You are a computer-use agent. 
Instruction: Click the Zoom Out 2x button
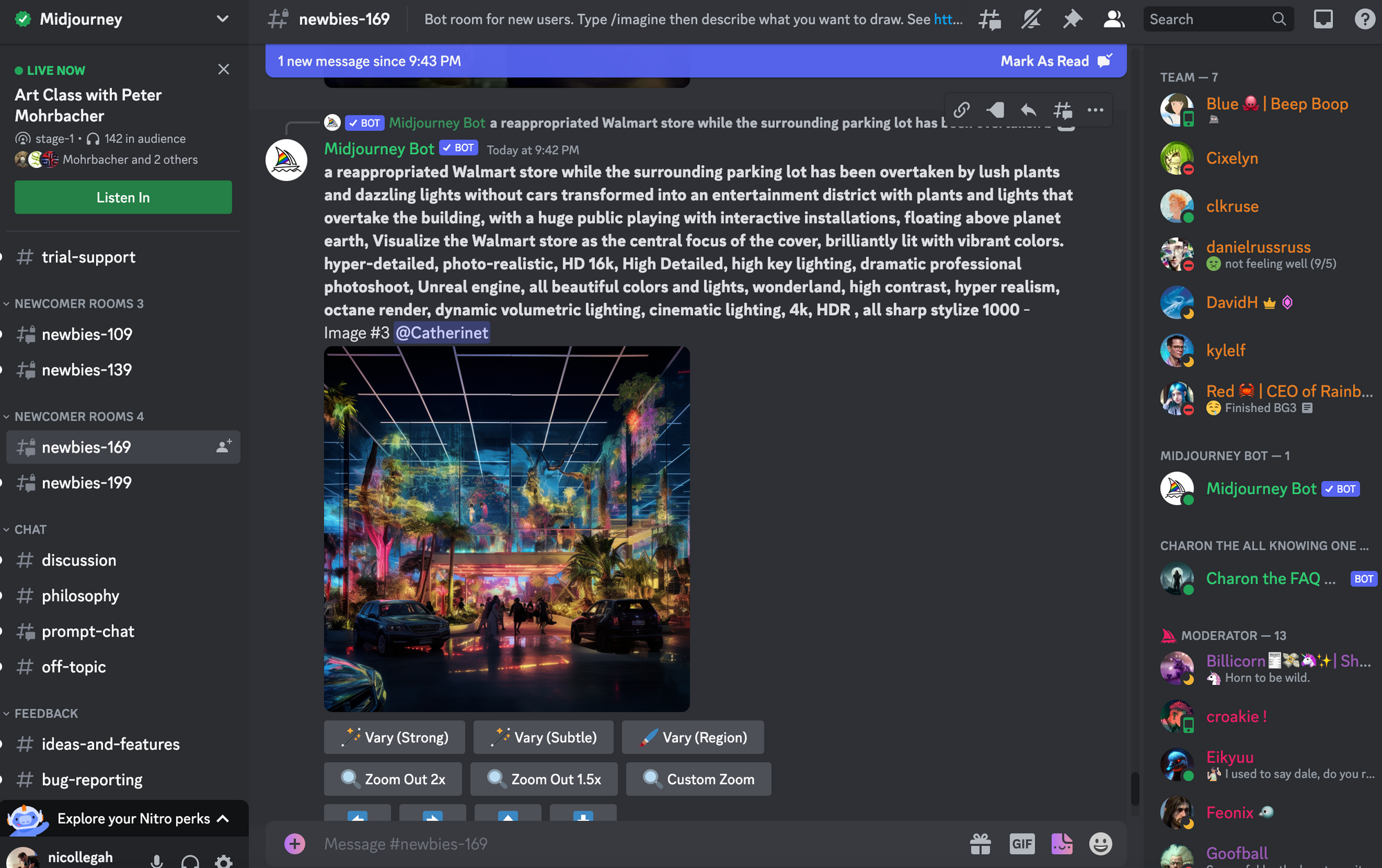click(x=394, y=779)
